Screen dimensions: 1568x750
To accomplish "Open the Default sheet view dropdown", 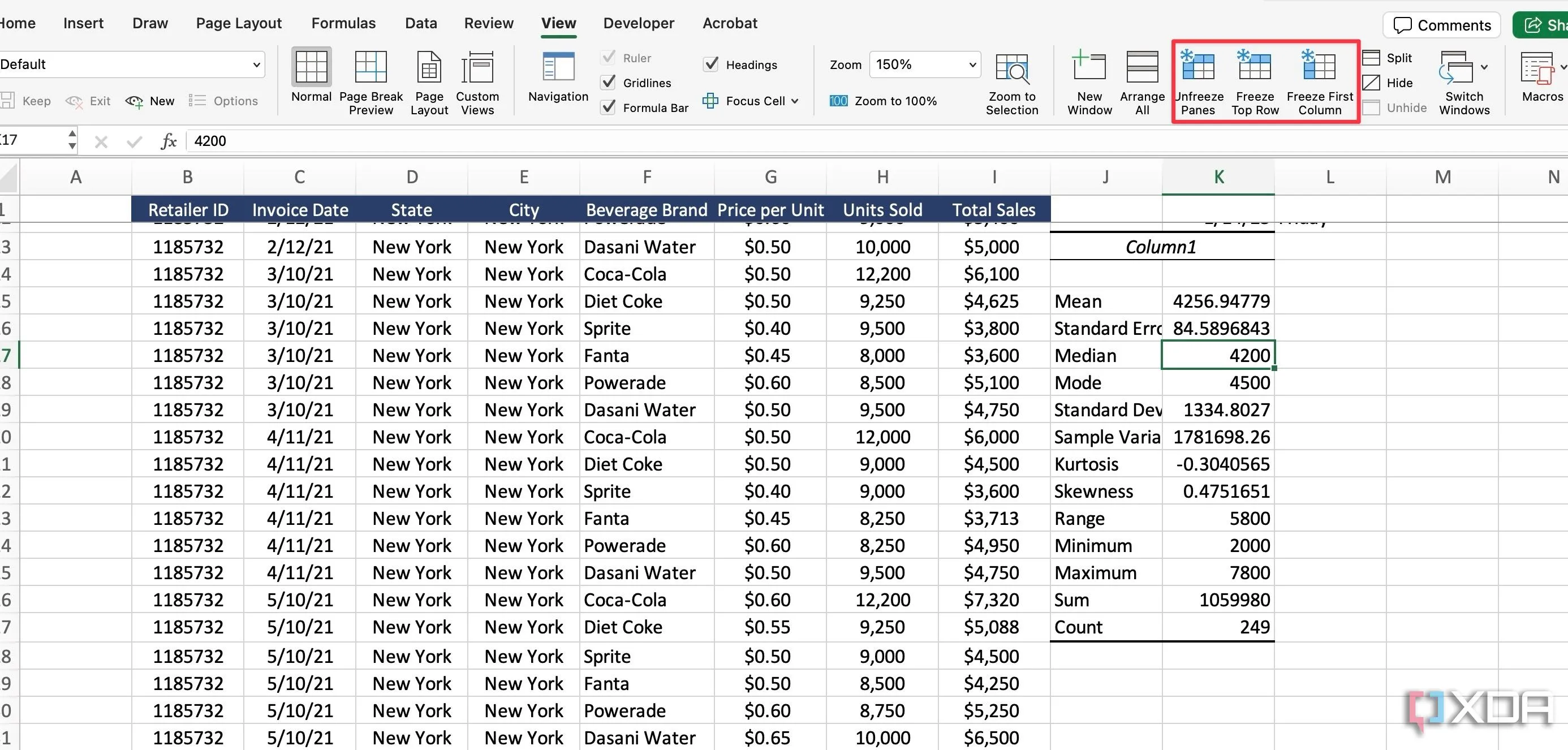I will [256, 64].
